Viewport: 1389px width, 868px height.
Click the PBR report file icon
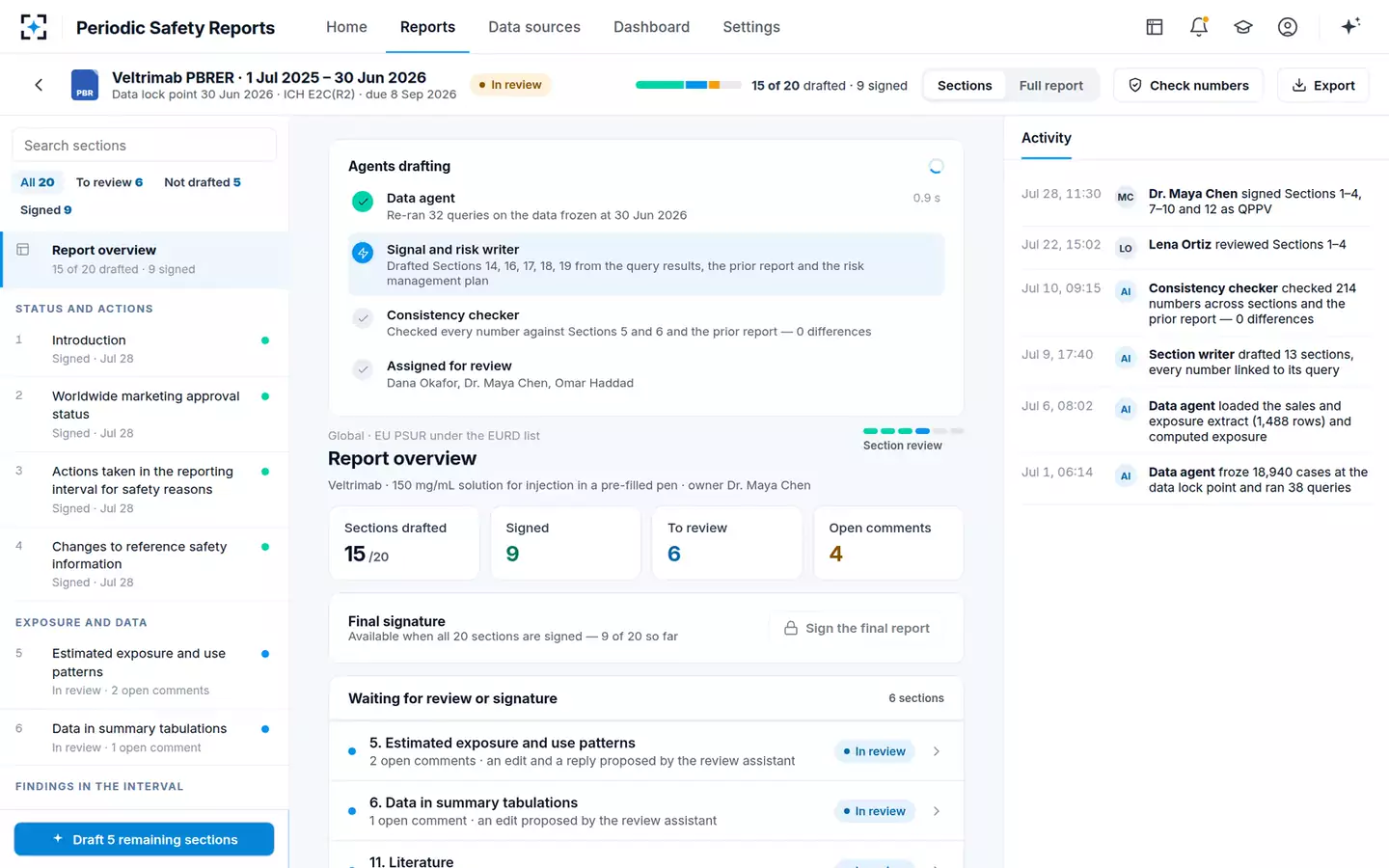(x=85, y=85)
